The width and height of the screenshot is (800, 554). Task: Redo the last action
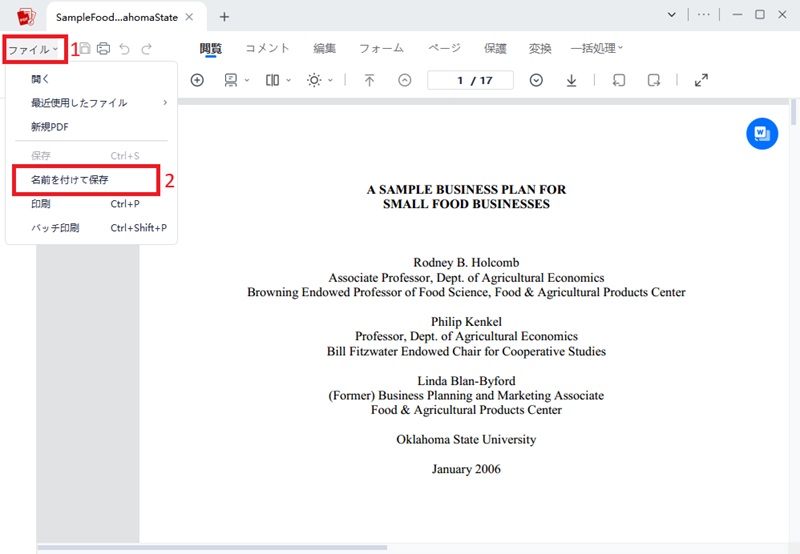click(x=146, y=49)
